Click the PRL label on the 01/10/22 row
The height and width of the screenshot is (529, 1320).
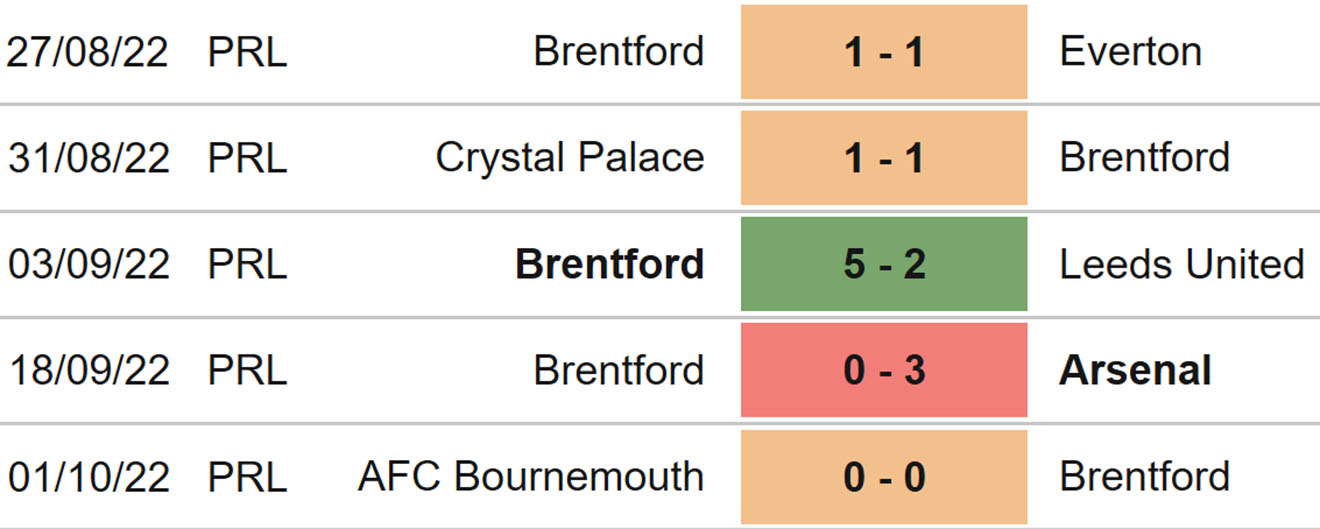pos(247,476)
